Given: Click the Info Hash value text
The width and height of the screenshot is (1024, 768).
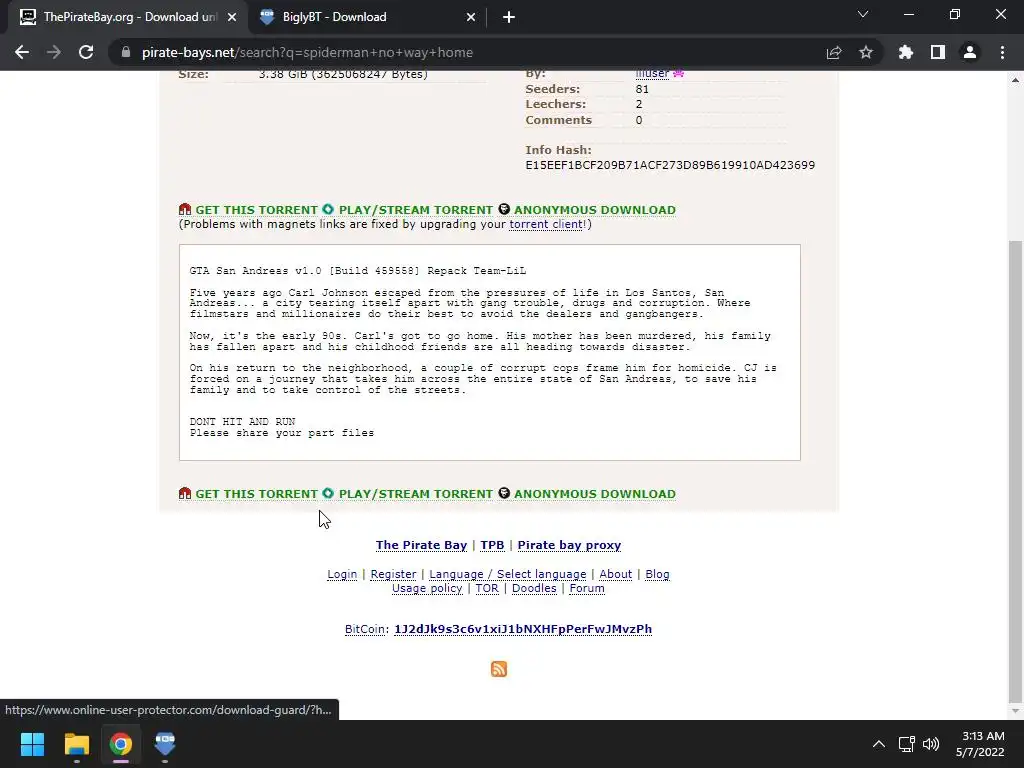Looking at the screenshot, I should pos(670,165).
